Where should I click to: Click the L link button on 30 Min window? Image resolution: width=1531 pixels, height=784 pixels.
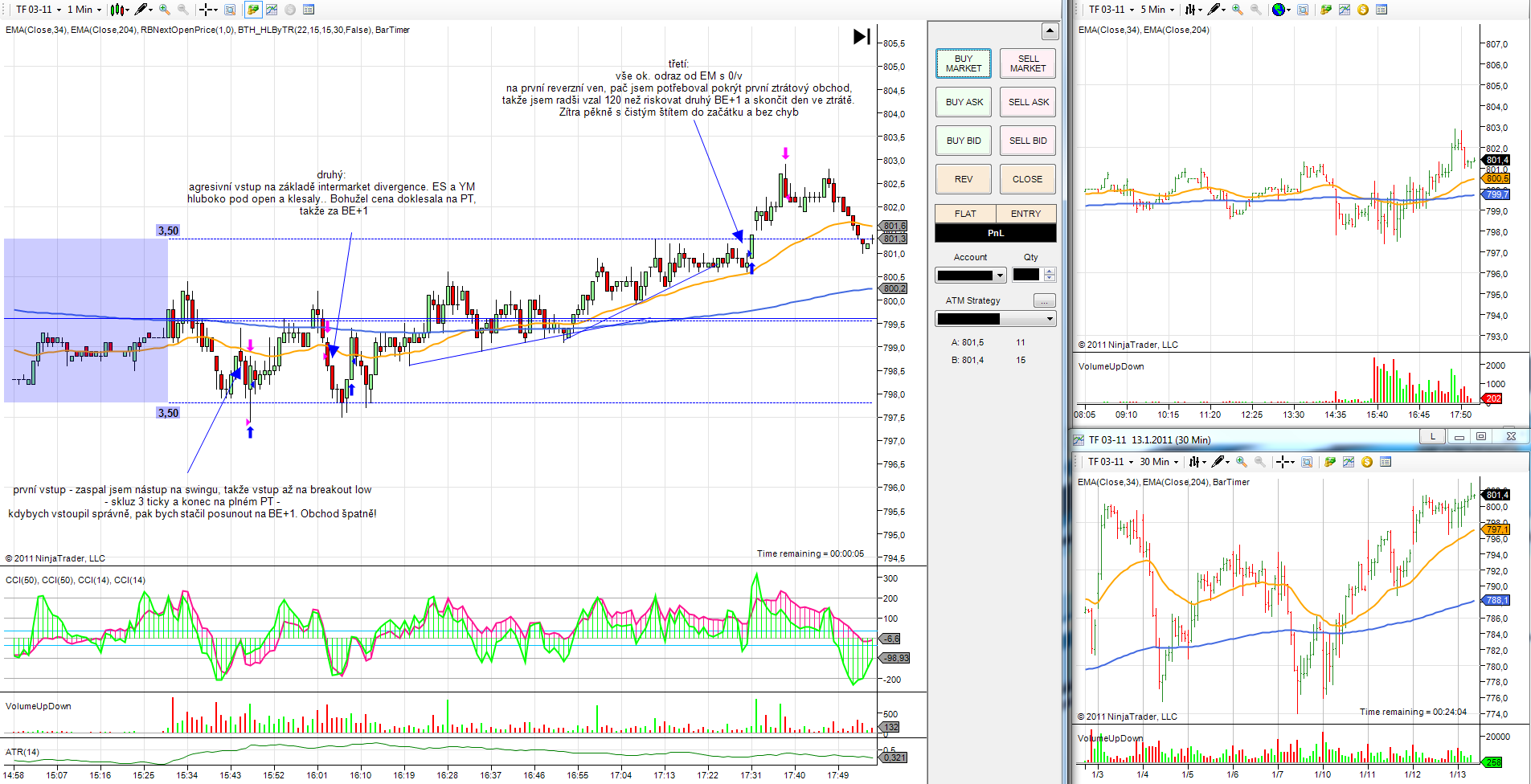pos(1432,436)
